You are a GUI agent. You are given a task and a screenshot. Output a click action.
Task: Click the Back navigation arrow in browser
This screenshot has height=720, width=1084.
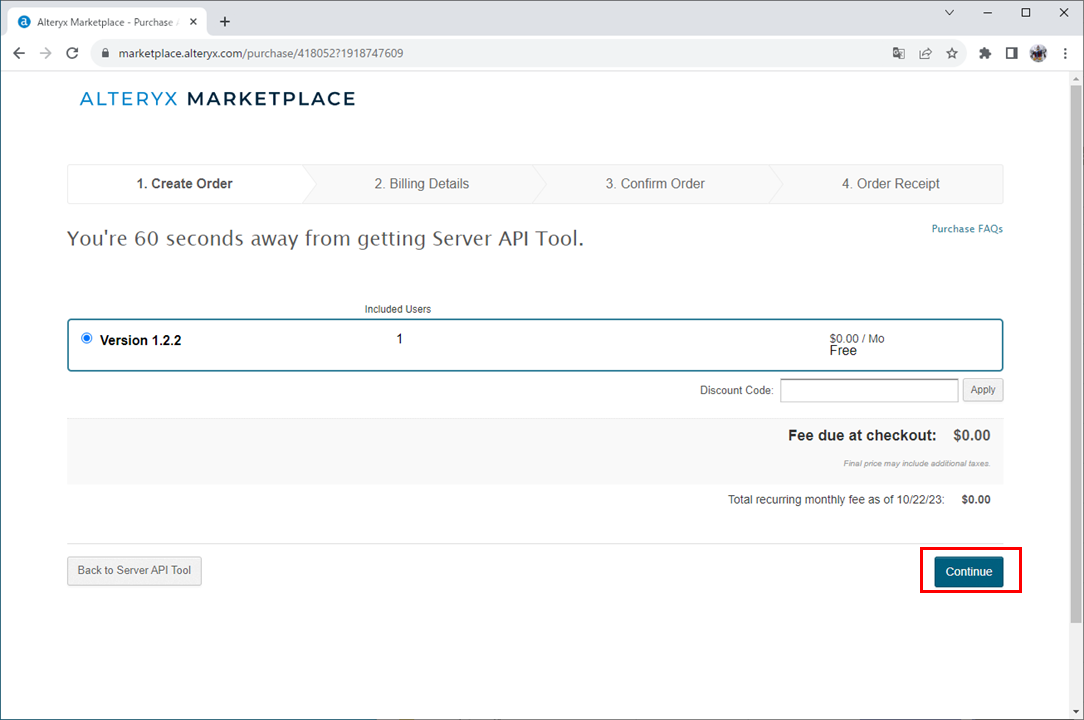pos(19,53)
